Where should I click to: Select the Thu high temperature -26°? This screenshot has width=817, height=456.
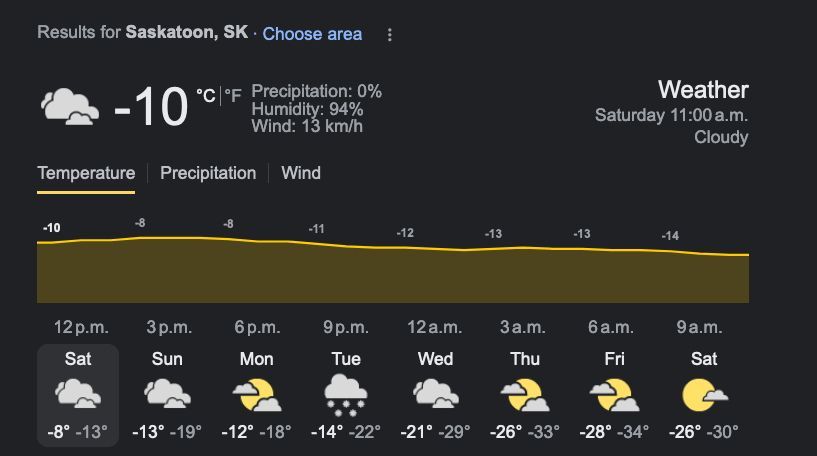(x=506, y=432)
